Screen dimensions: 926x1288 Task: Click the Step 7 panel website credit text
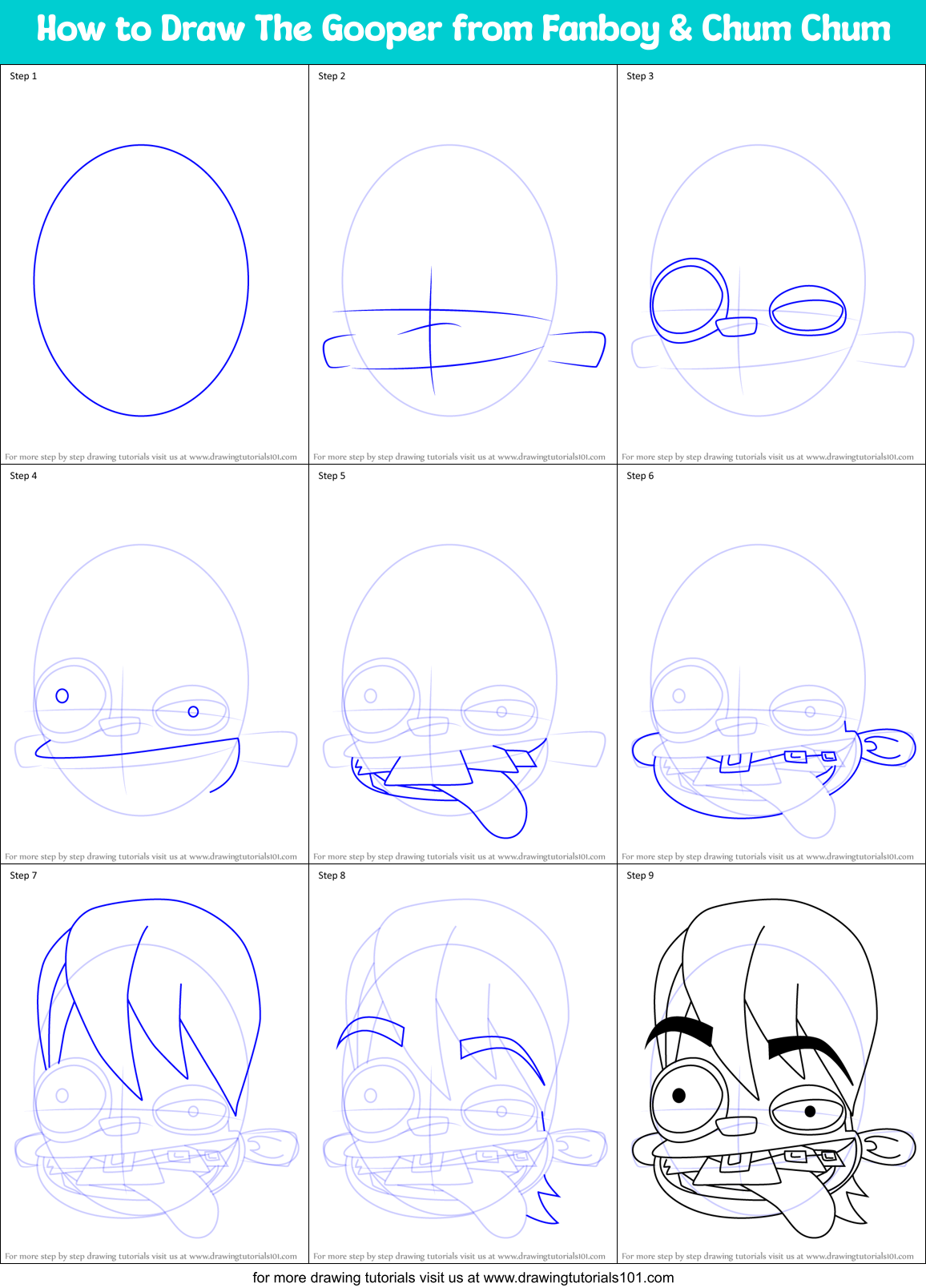(151, 1257)
